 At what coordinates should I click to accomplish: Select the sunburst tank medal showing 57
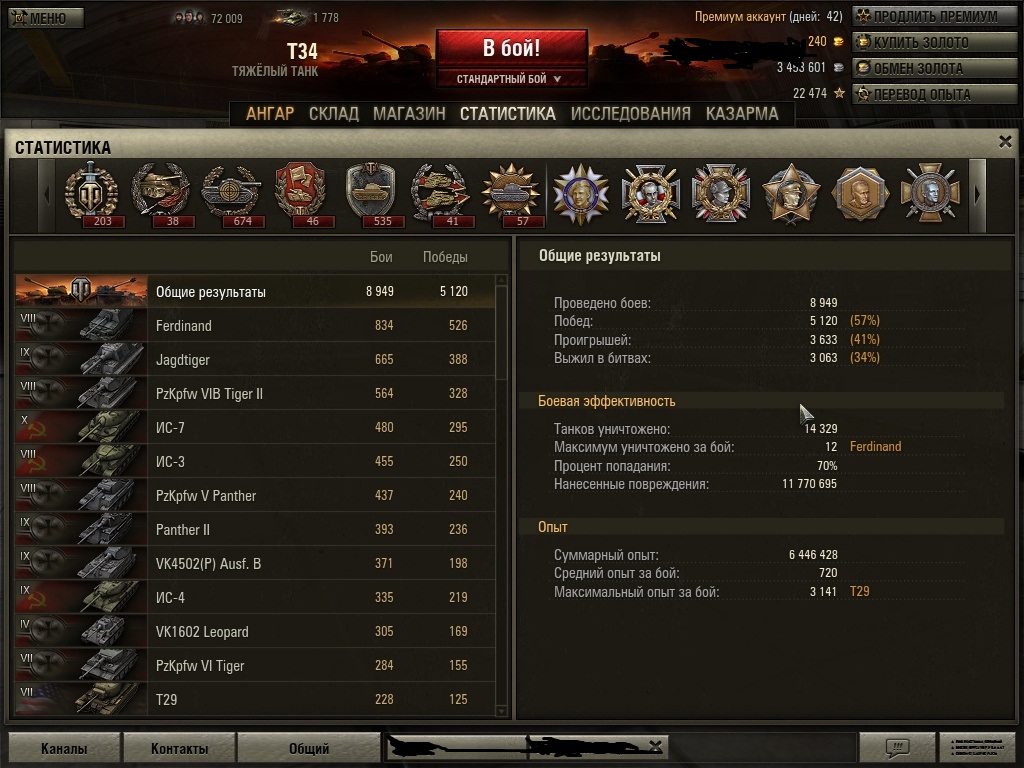point(511,193)
